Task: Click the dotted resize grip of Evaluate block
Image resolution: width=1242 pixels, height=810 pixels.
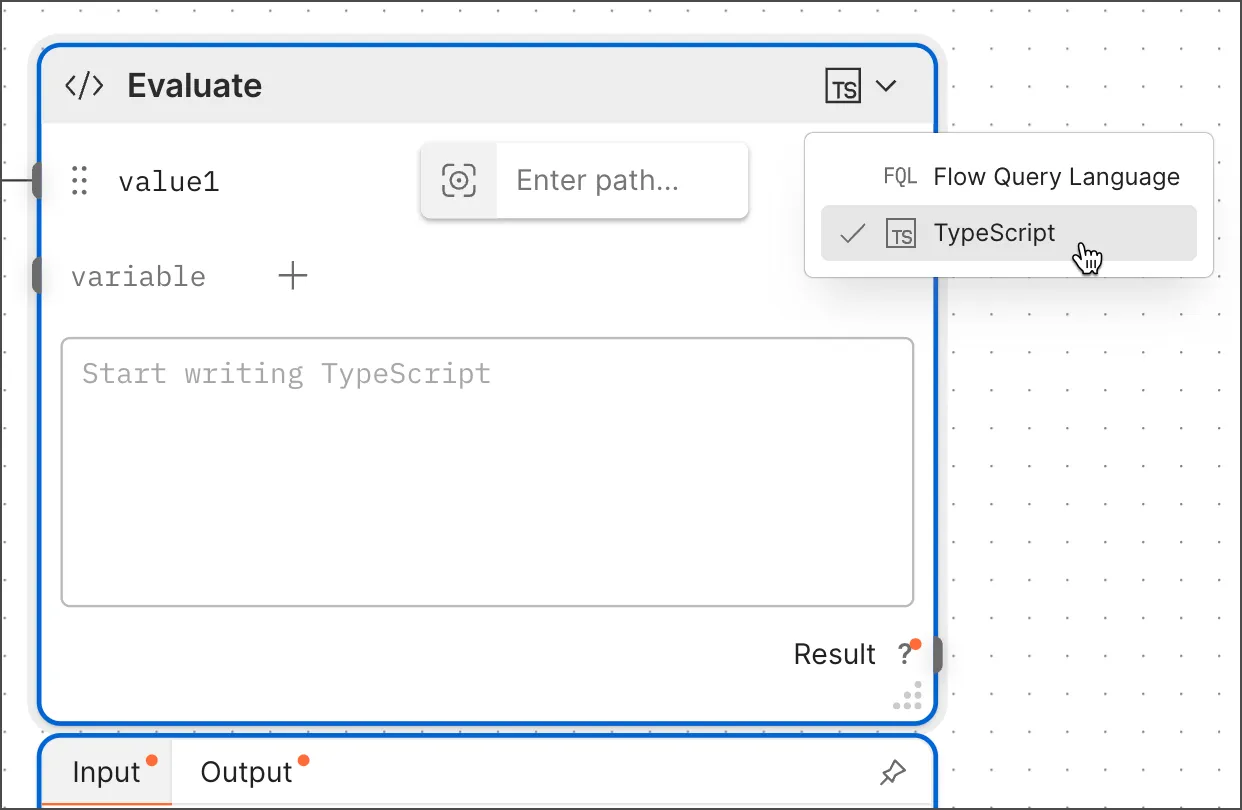Action: click(x=908, y=696)
